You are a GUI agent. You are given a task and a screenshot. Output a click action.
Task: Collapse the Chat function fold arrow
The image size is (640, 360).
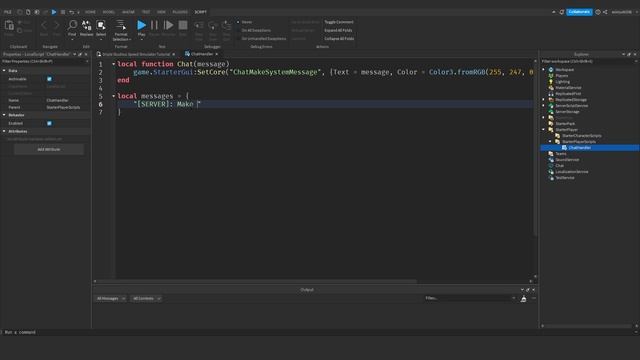coord(113,64)
